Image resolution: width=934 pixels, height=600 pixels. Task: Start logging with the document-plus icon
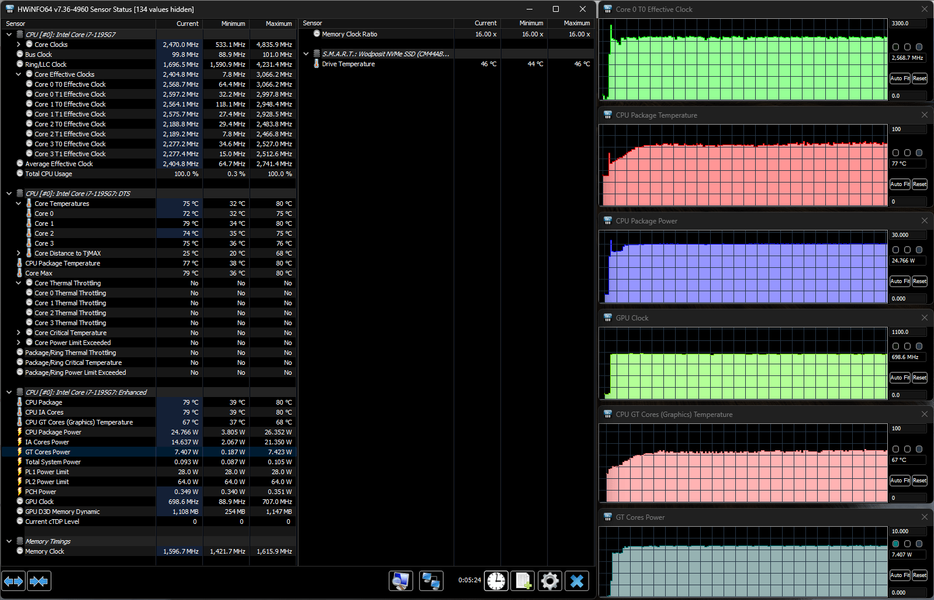coord(522,580)
